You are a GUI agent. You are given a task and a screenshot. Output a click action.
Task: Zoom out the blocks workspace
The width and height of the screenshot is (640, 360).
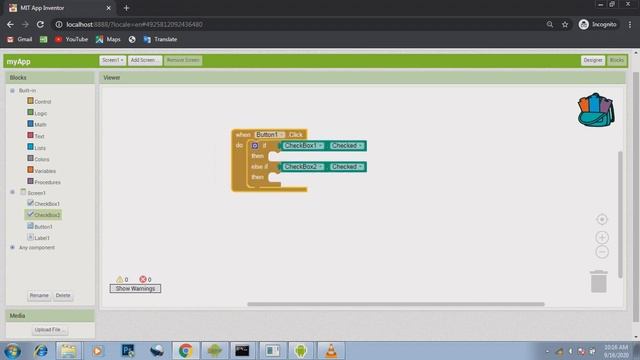(x=602, y=252)
